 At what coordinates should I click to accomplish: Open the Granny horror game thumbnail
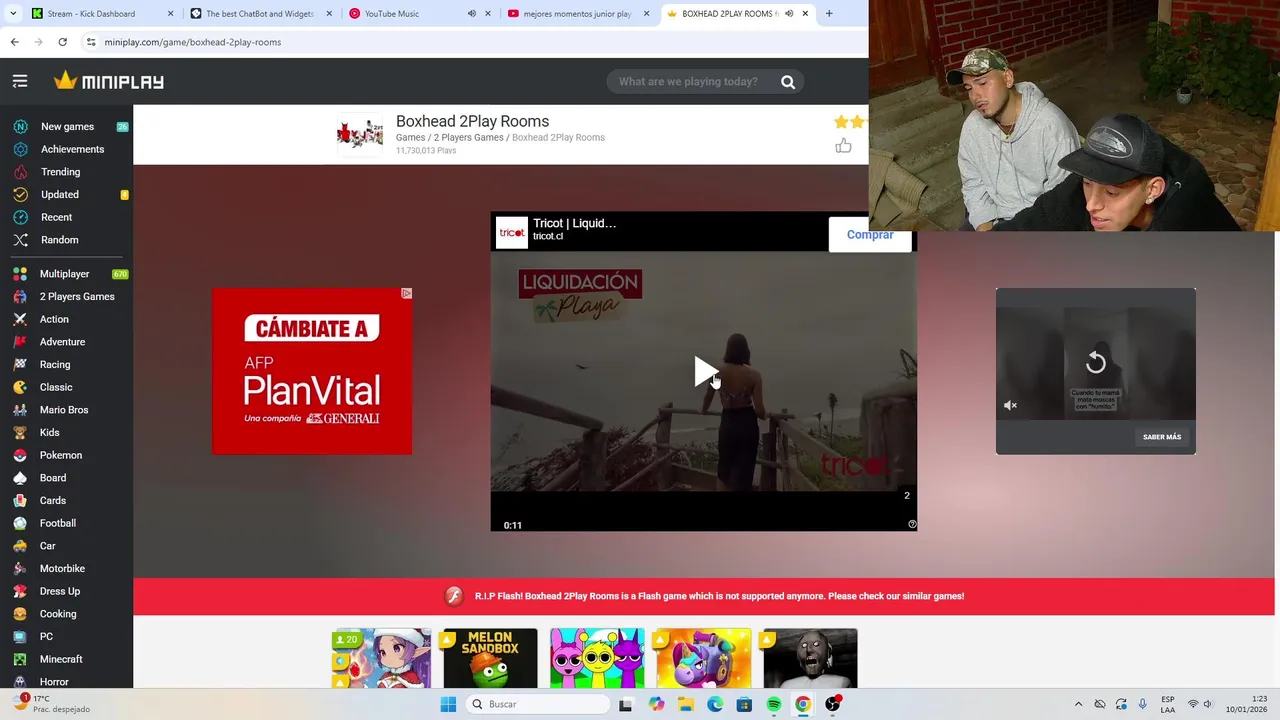coord(810,658)
